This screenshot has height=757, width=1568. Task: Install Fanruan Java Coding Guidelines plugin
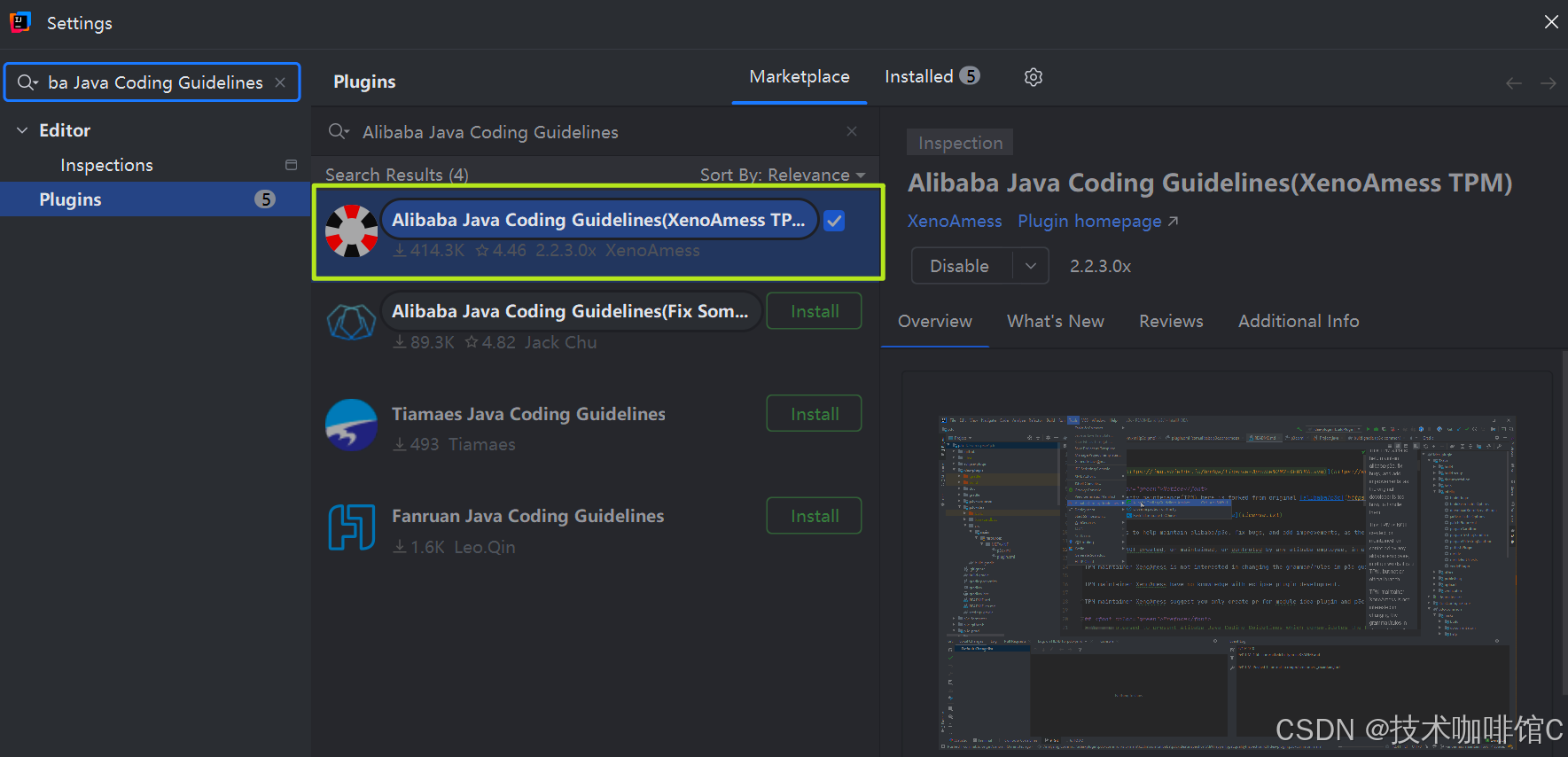click(x=814, y=516)
